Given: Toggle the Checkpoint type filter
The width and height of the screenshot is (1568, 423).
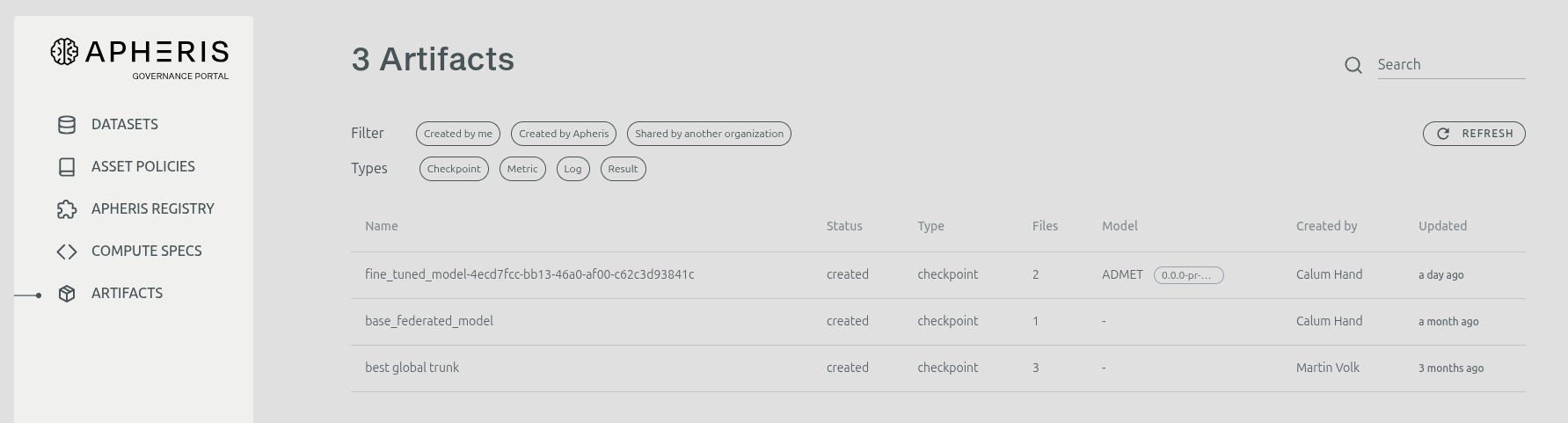Looking at the screenshot, I should (454, 169).
